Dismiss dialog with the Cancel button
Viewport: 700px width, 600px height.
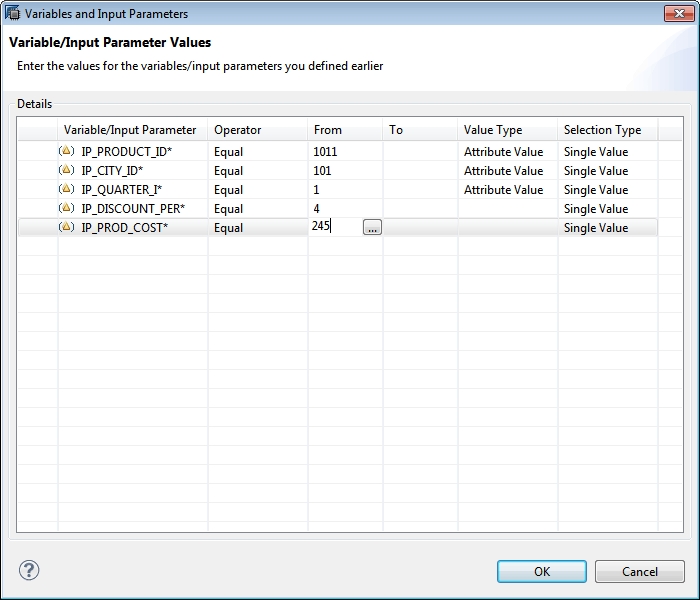point(639,571)
